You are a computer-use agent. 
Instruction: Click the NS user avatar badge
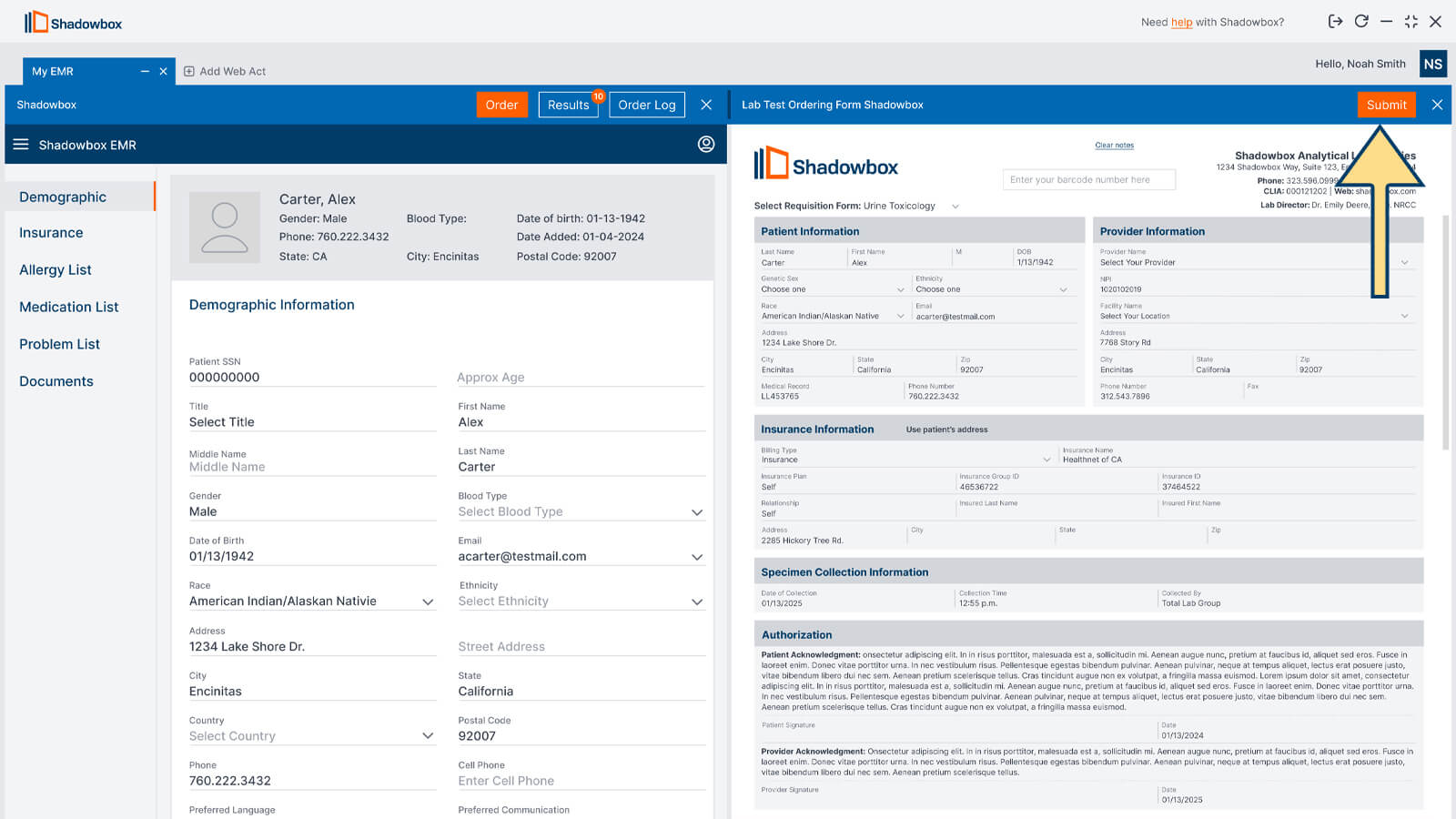click(x=1433, y=64)
